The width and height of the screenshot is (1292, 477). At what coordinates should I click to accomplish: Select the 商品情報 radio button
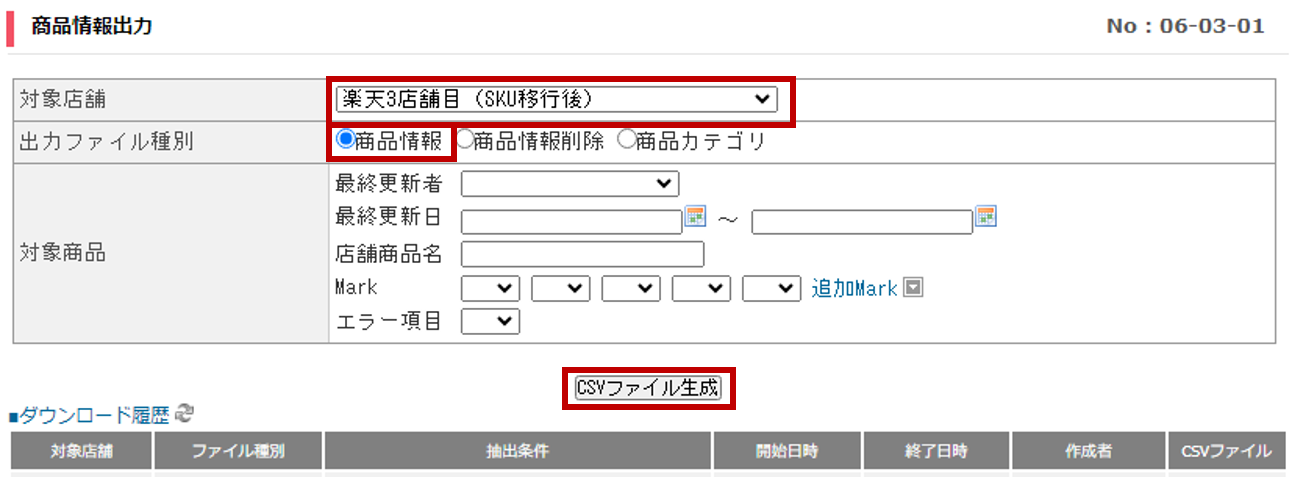(x=345, y=140)
